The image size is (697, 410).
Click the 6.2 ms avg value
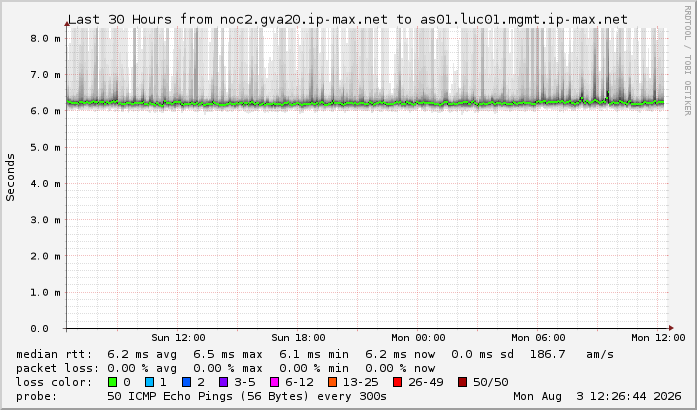pos(142,354)
